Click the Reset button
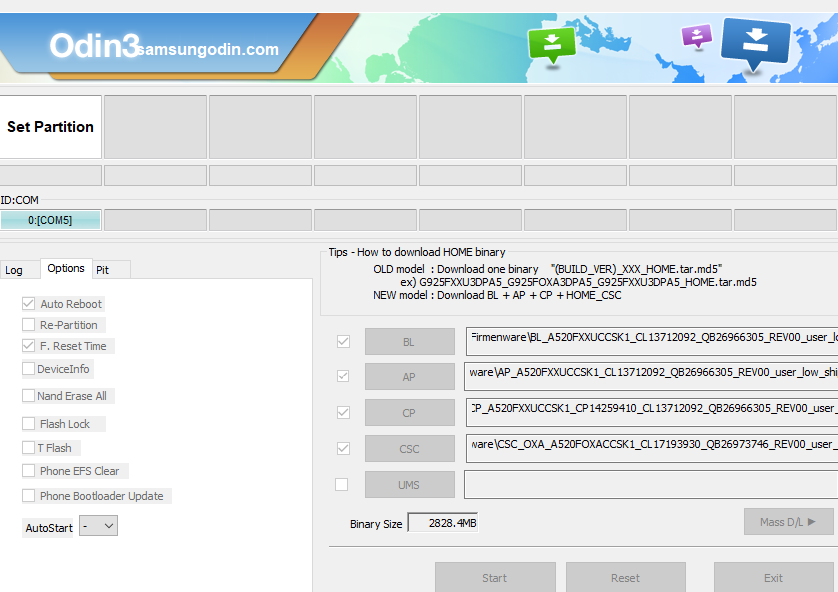Viewport: 838px width, 592px height. coord(625,578)
